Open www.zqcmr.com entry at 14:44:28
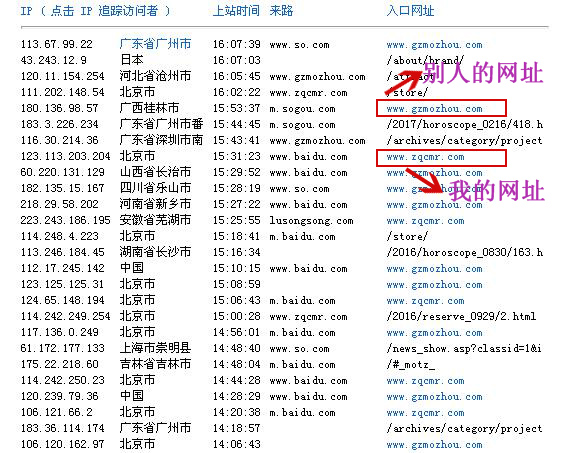The image size is (565, 453). [x=425, y=381]
